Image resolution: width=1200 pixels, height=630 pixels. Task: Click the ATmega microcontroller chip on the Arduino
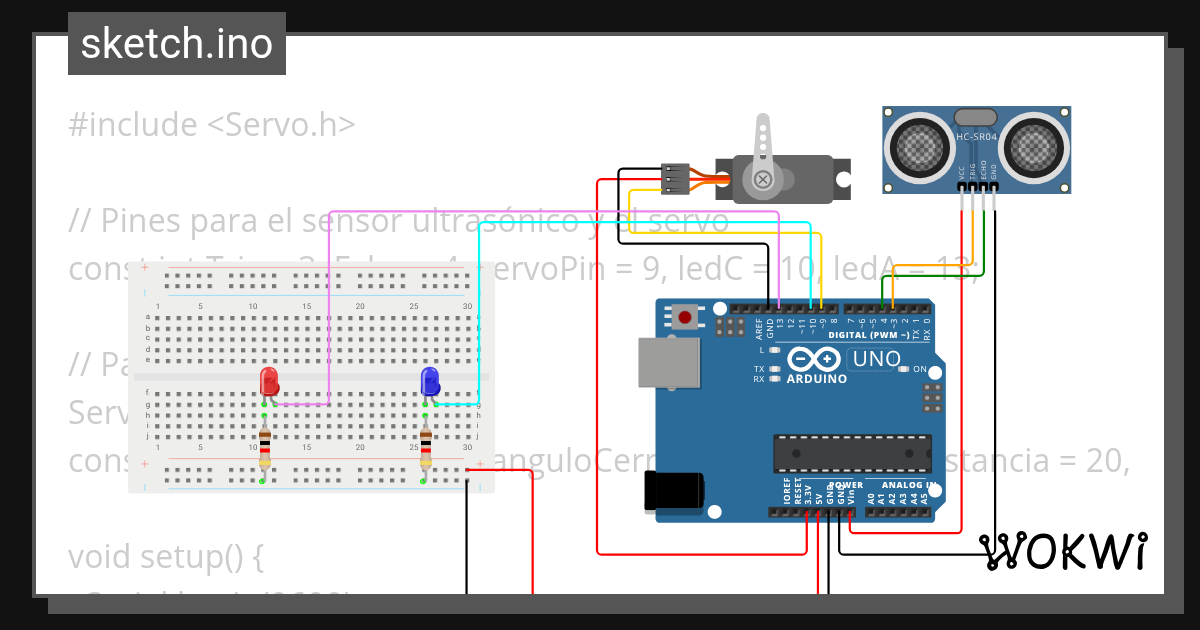click(853, 453)
